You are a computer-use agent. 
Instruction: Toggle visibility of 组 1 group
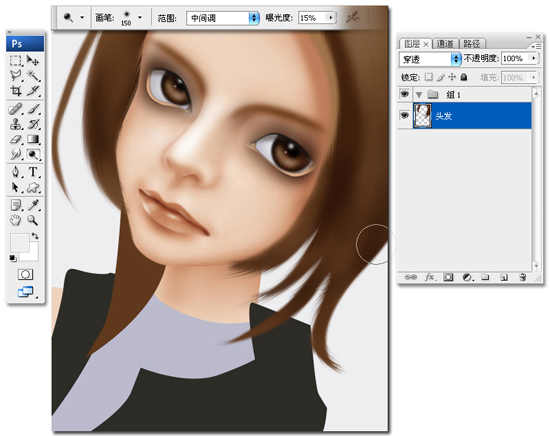[404, 94]
